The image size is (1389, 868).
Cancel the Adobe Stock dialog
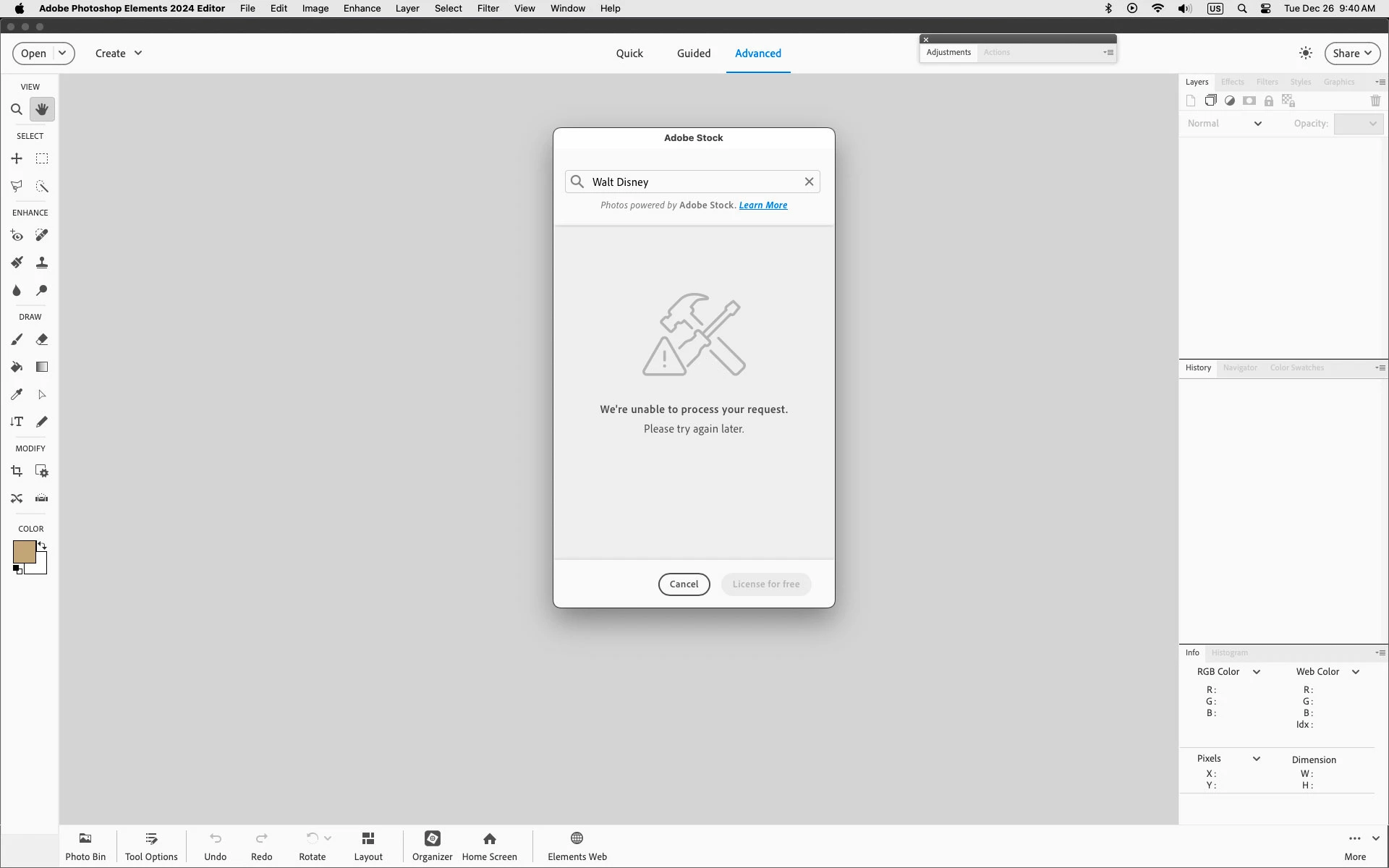684,584
